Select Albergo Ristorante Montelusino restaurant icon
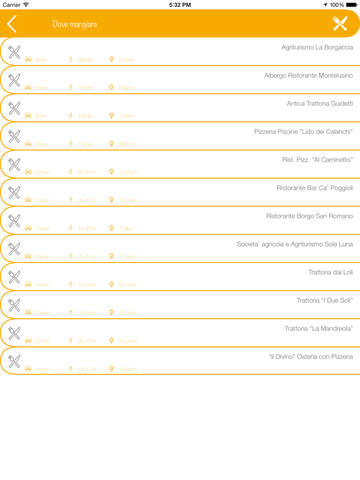Viewport: 360px width, 480px height. pos(14,80)
